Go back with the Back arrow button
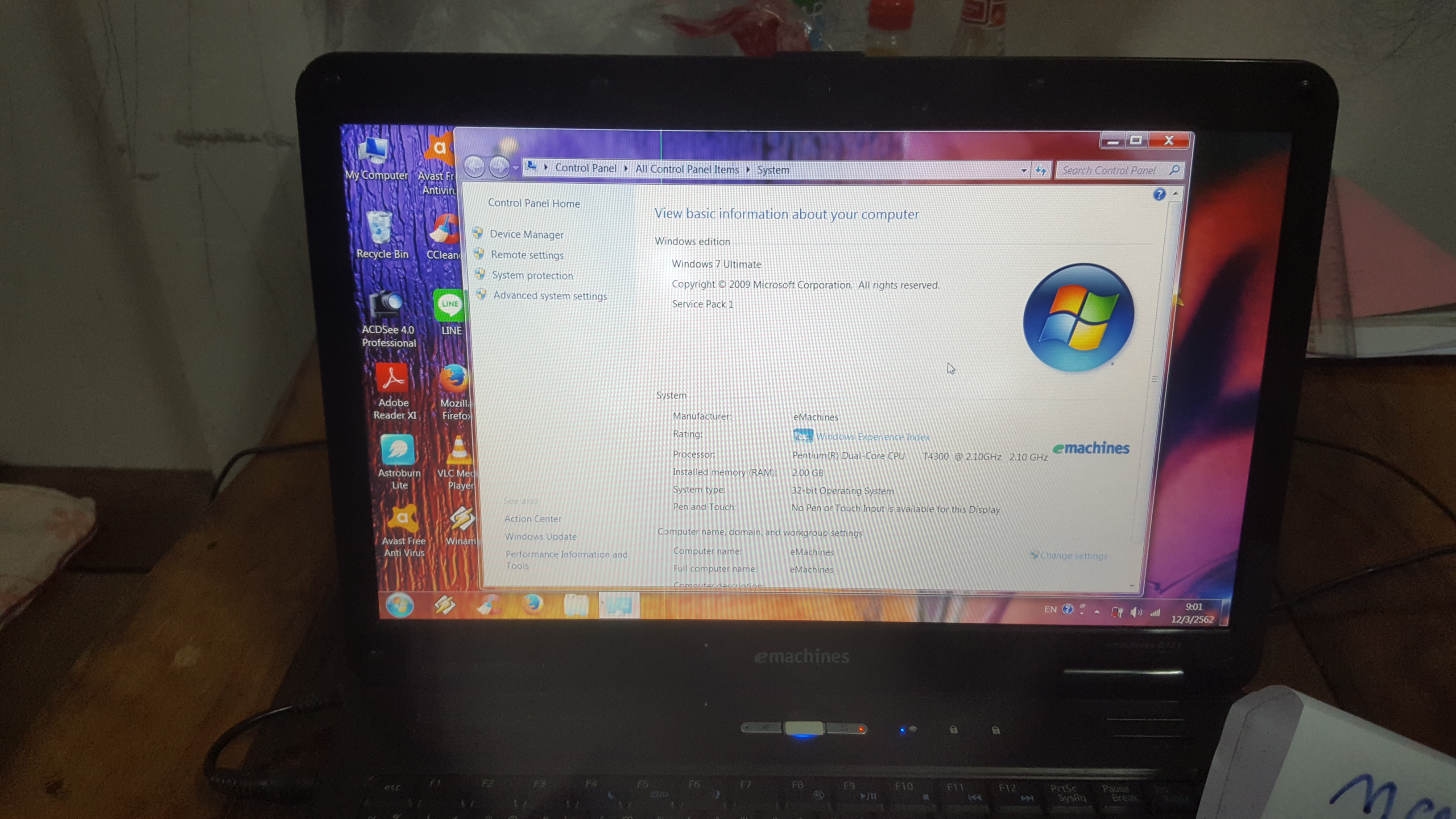Image resolution: width=1456 pixels, height=819 pixels. click(x=474, y=166)
